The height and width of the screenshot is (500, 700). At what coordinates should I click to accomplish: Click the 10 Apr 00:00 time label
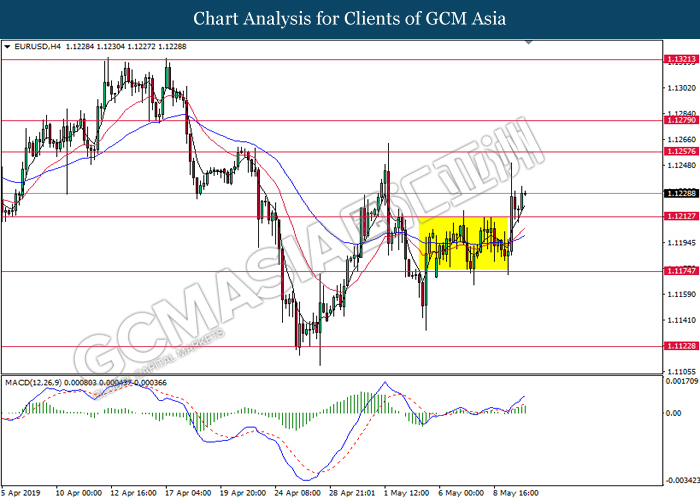click(79, 493)
